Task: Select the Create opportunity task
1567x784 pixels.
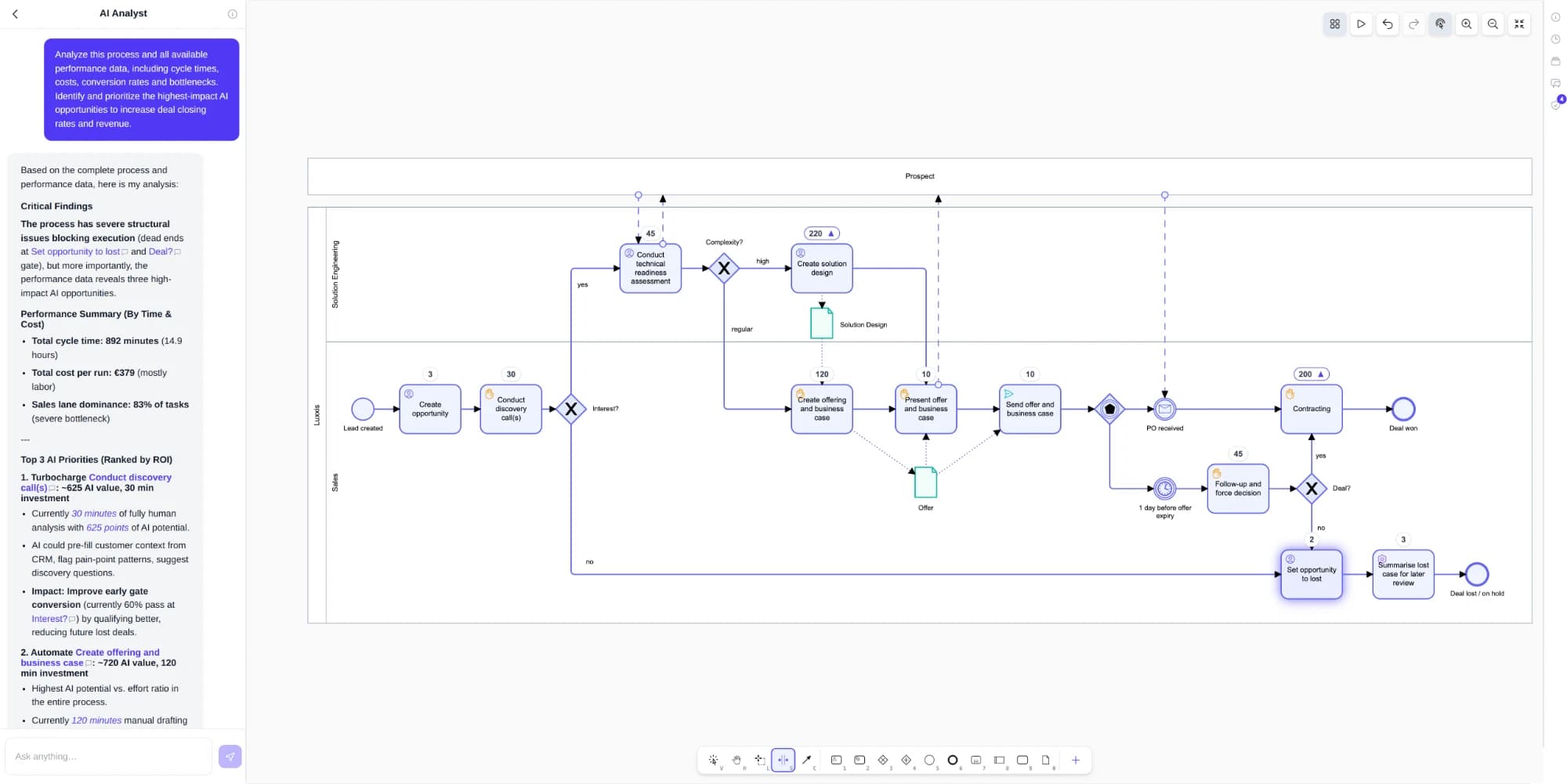Action: (x=430, y=409)
